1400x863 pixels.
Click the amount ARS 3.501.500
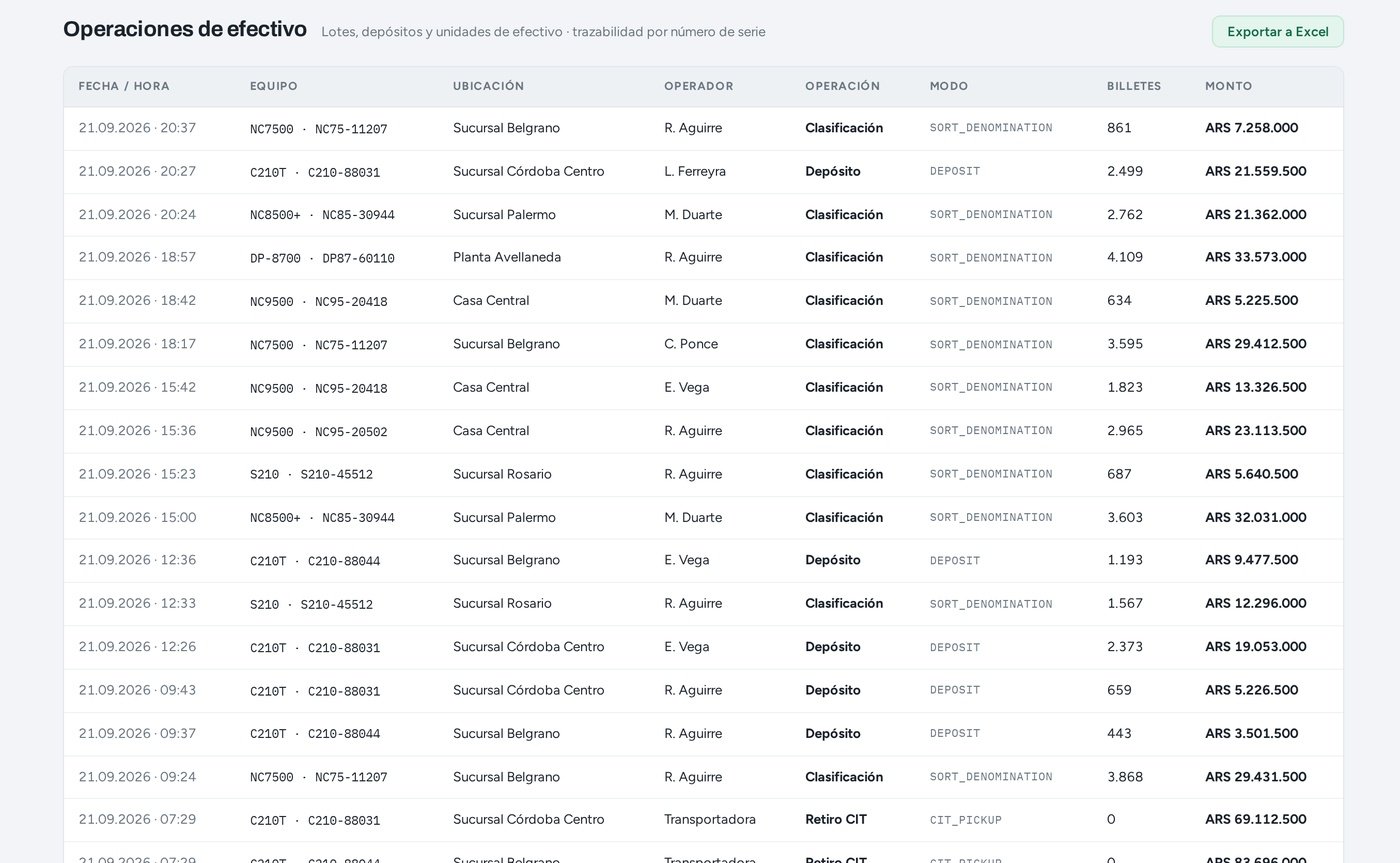point(1251,733)
